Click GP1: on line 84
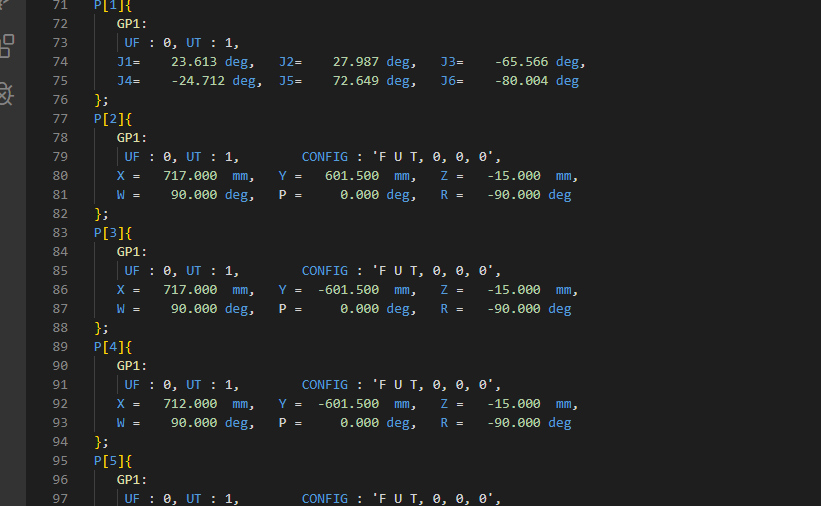 (132, 252)
